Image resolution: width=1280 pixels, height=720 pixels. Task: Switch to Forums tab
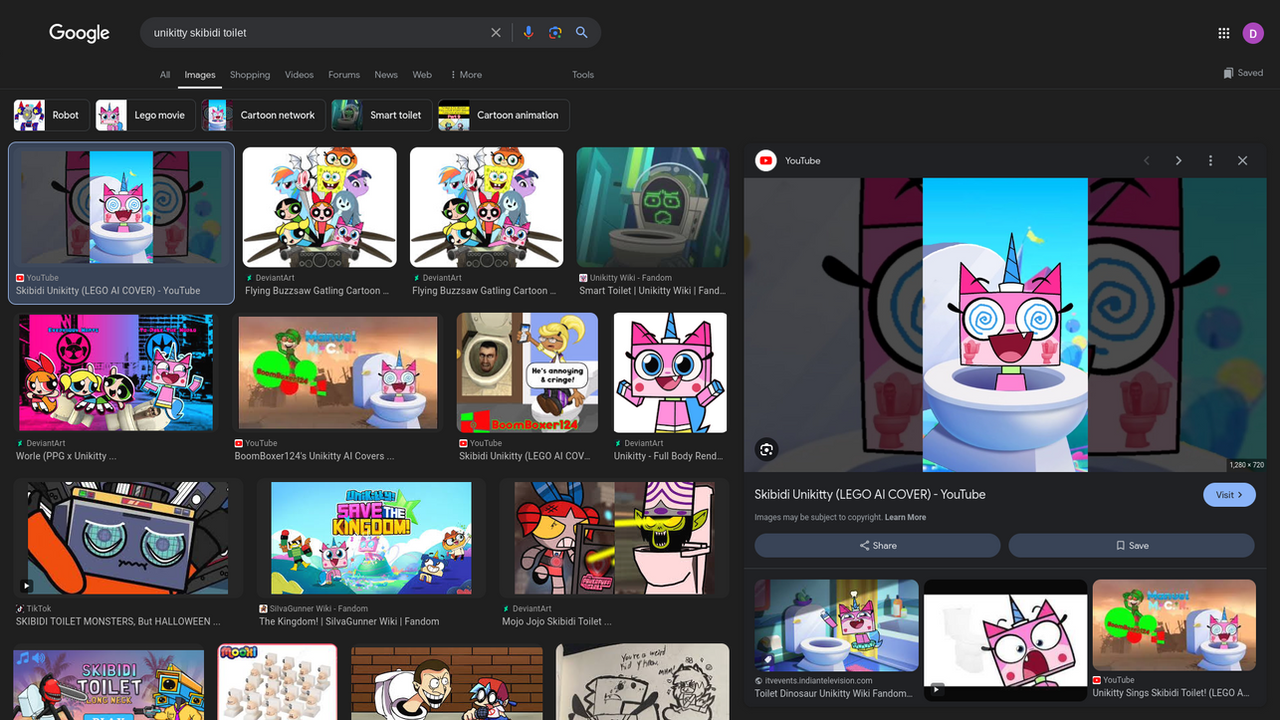344,75
